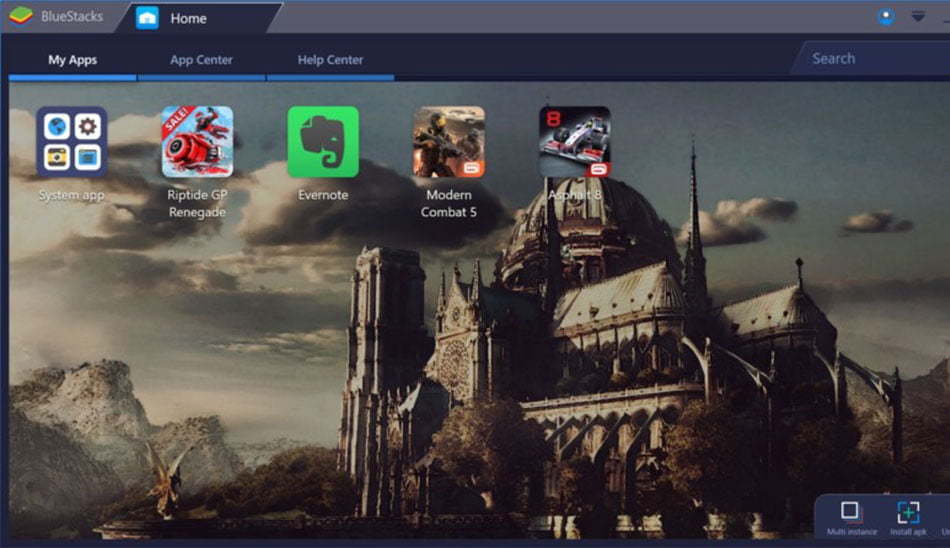
Task: Click the Asphalt 8 label
Action: pos(575,195)
